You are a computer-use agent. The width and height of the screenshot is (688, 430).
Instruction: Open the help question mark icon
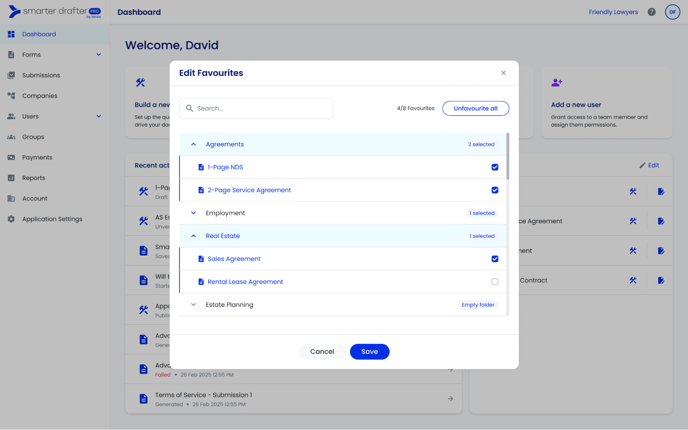coord(652,12)
